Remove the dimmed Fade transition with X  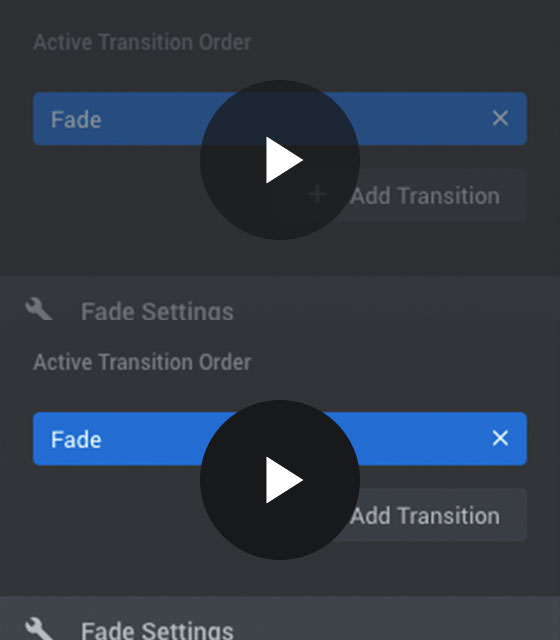(x=500, y=118)
